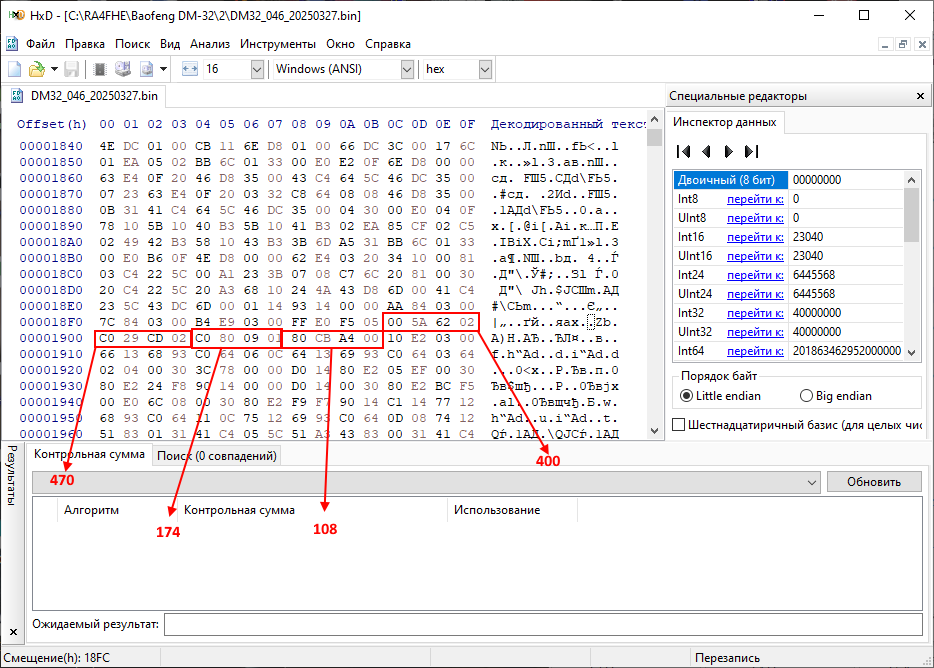Screen dimensions: 934x668
Task: Open the Анализ menu
Action: click(210, 44)
